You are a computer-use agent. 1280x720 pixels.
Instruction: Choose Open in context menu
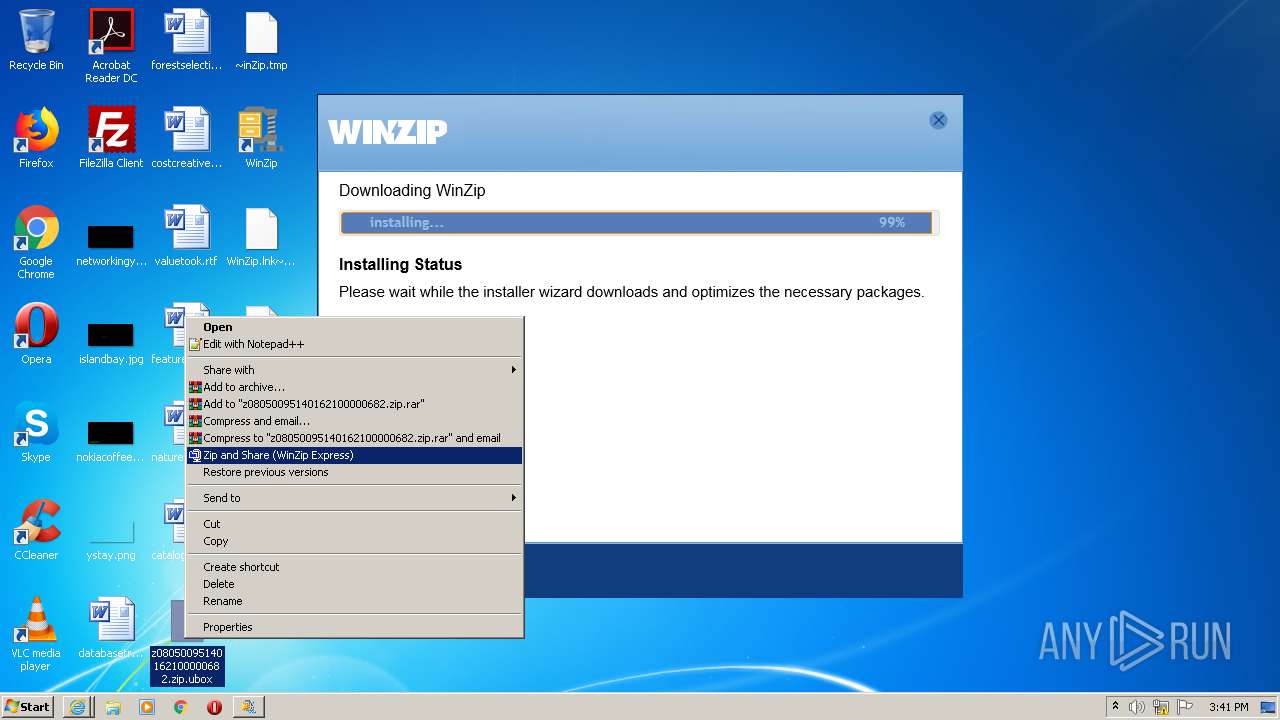pyautogui.click(x=355, y=327)
